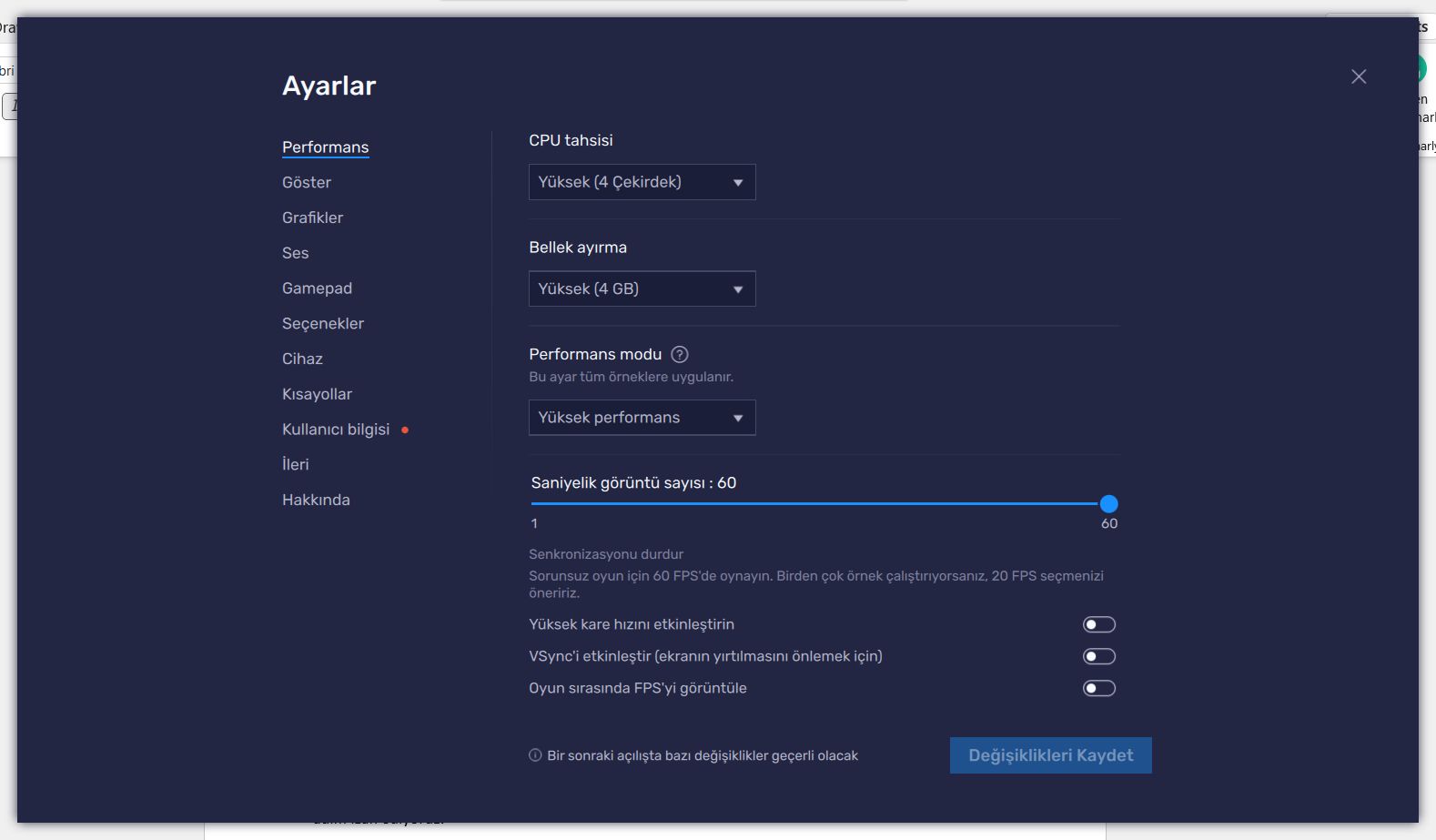1436x840 pixels.
Task: Switch to the Göster section
Action: tap(307, 183)
